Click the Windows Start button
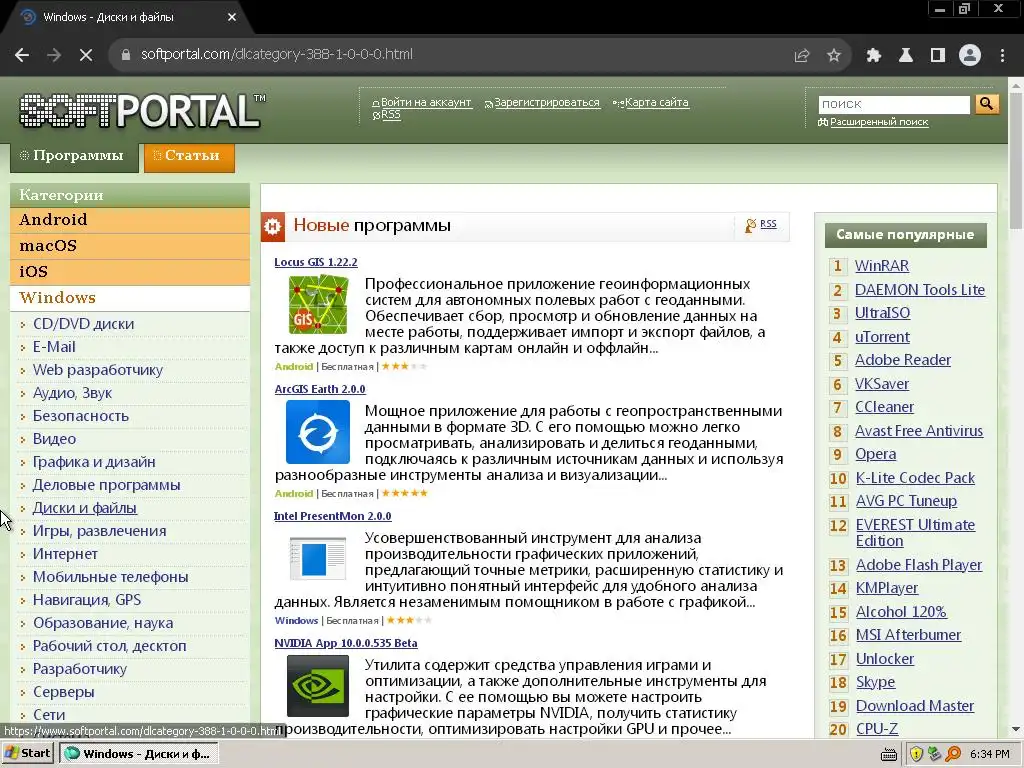Screen dimensions: 1024x768 pyautogui.click(x=28, y=753)
